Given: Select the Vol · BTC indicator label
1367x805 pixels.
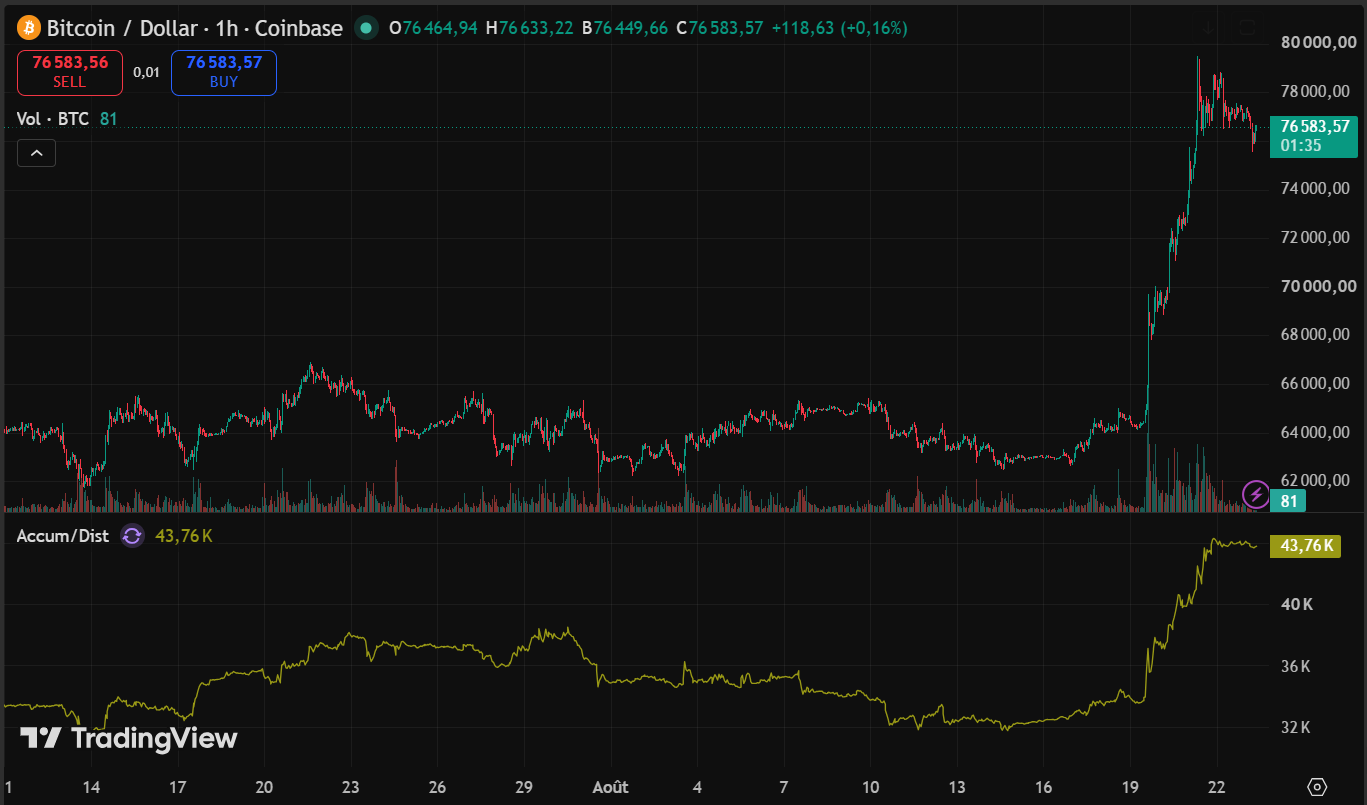Looking at the screenshot, I should point(53,119).
